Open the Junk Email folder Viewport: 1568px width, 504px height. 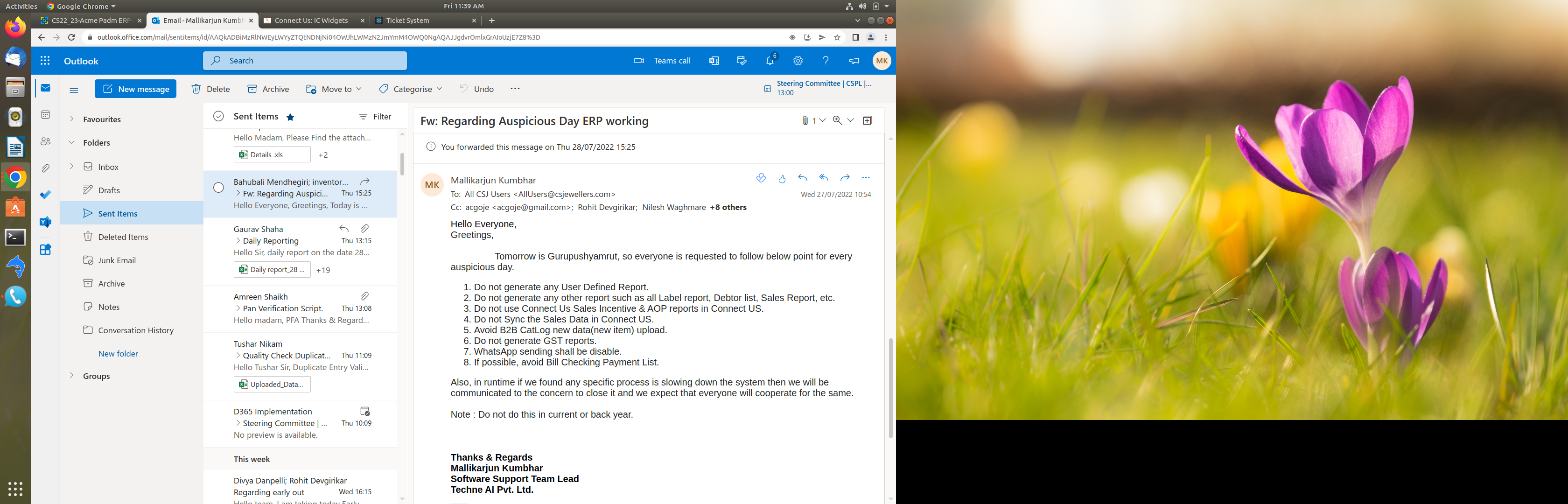(132, 260)
